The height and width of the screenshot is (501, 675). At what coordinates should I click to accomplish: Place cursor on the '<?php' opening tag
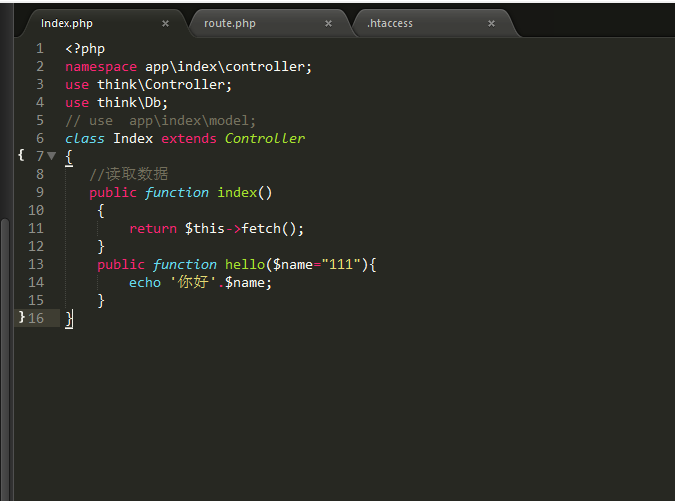85,49
